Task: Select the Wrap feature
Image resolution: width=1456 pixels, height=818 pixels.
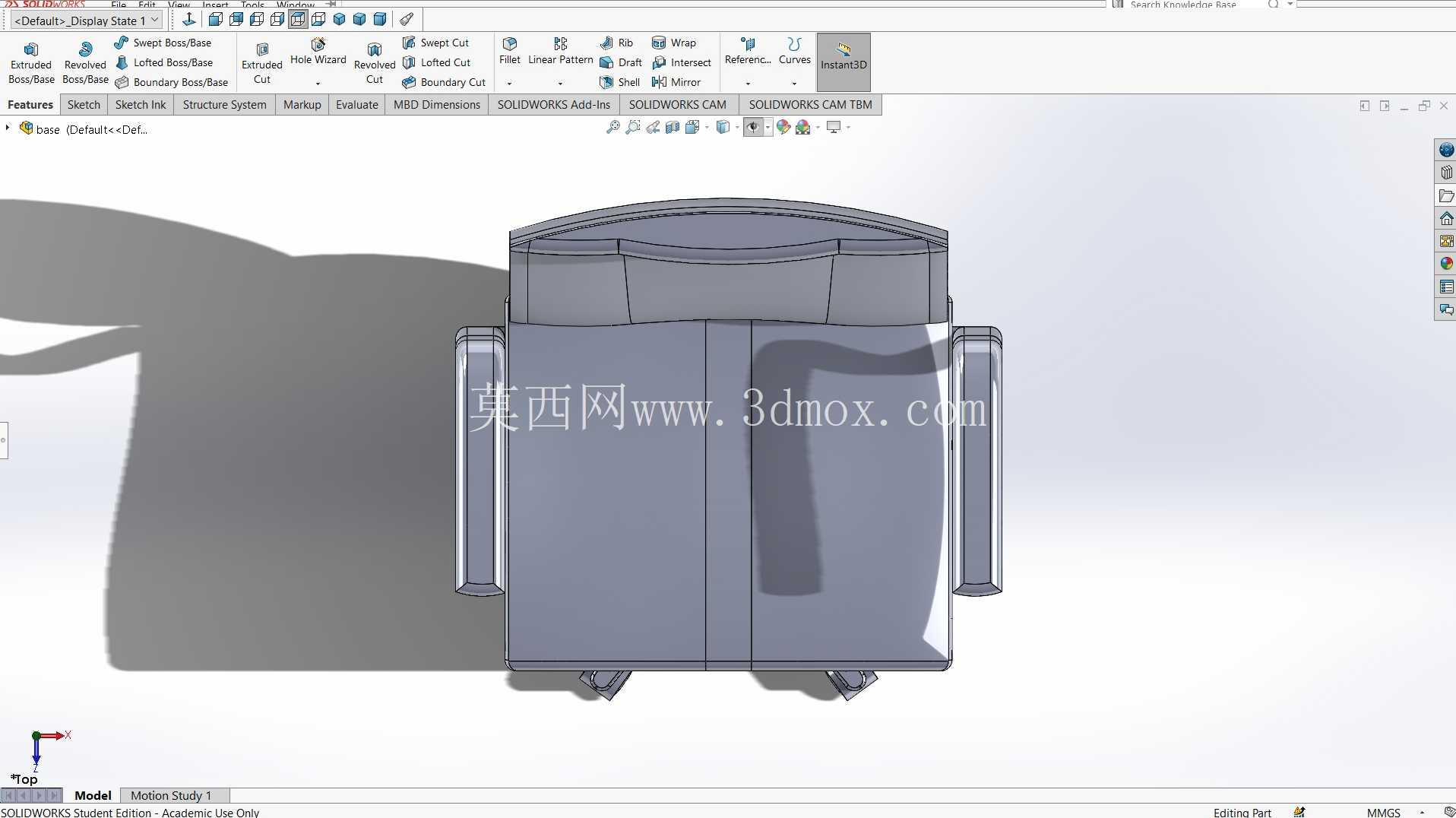Action: [674, 43]
